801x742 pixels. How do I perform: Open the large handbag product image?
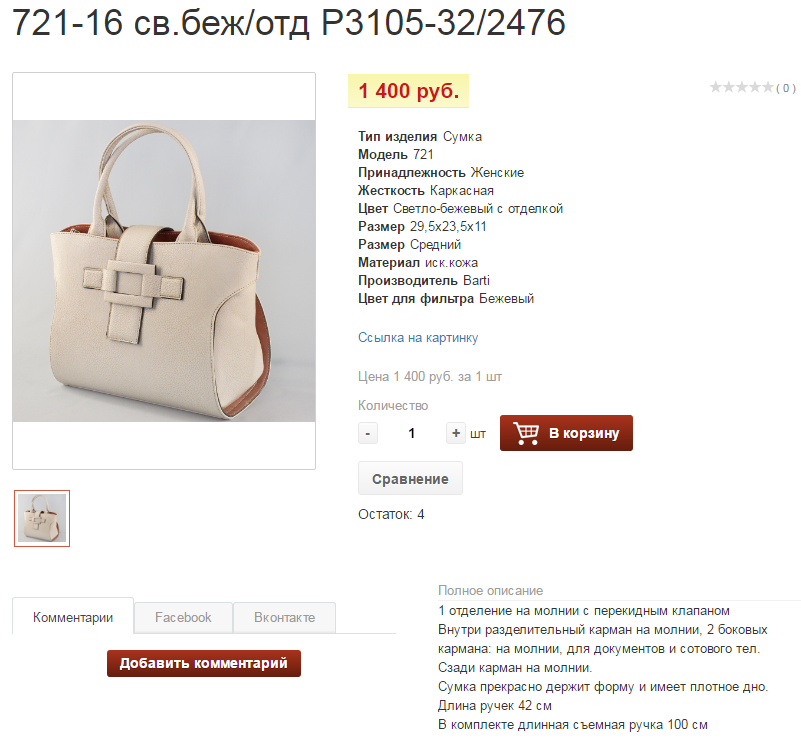164,271
